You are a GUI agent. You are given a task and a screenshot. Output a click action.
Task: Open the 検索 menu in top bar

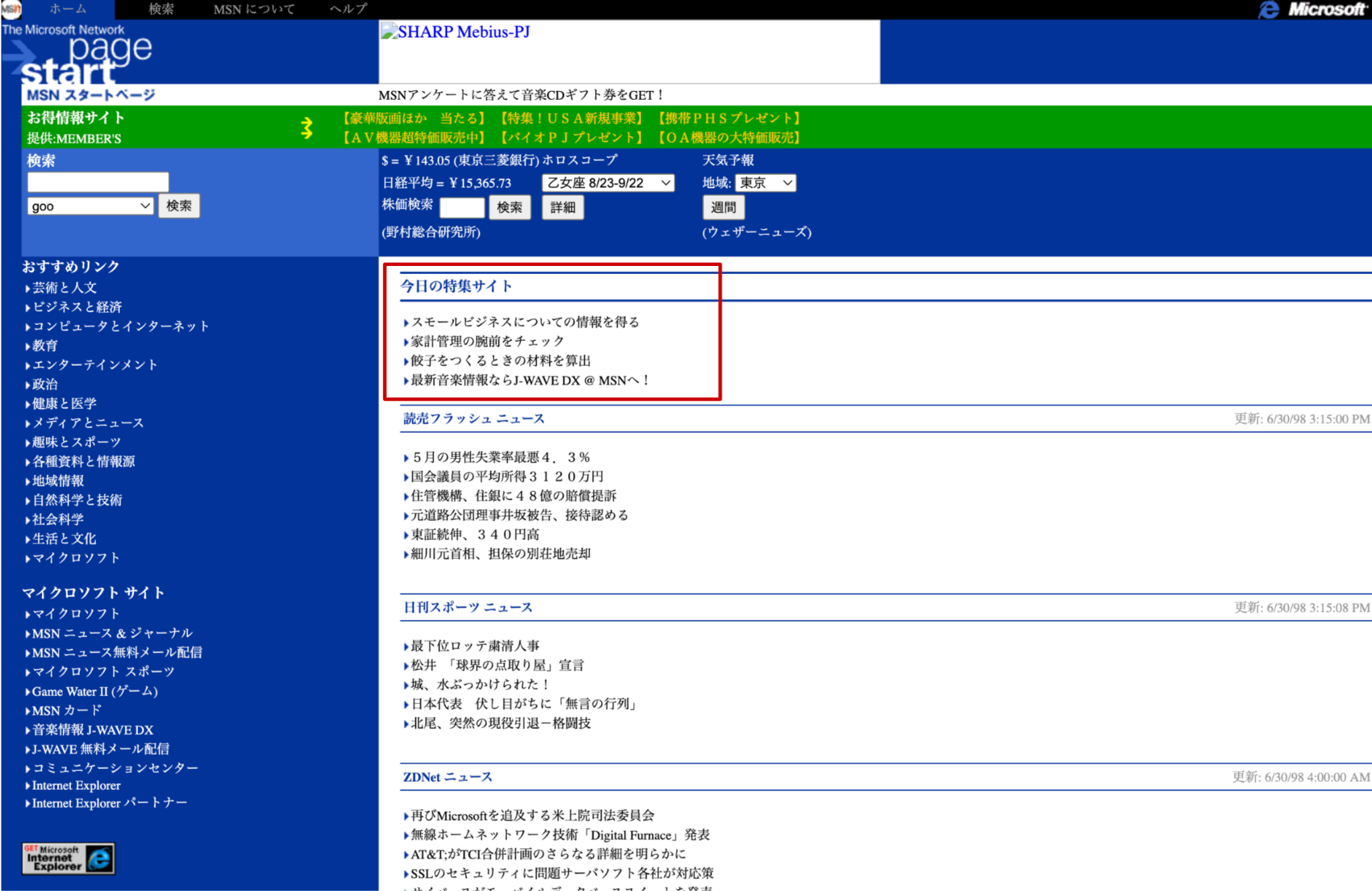161,9
